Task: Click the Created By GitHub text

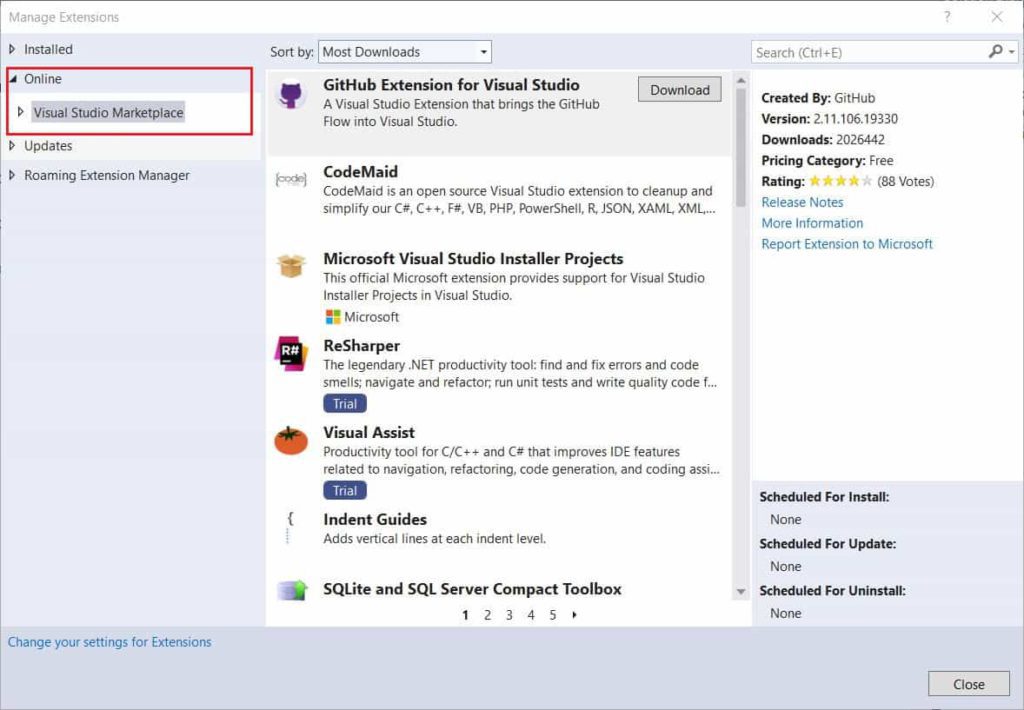Action: 818,98
